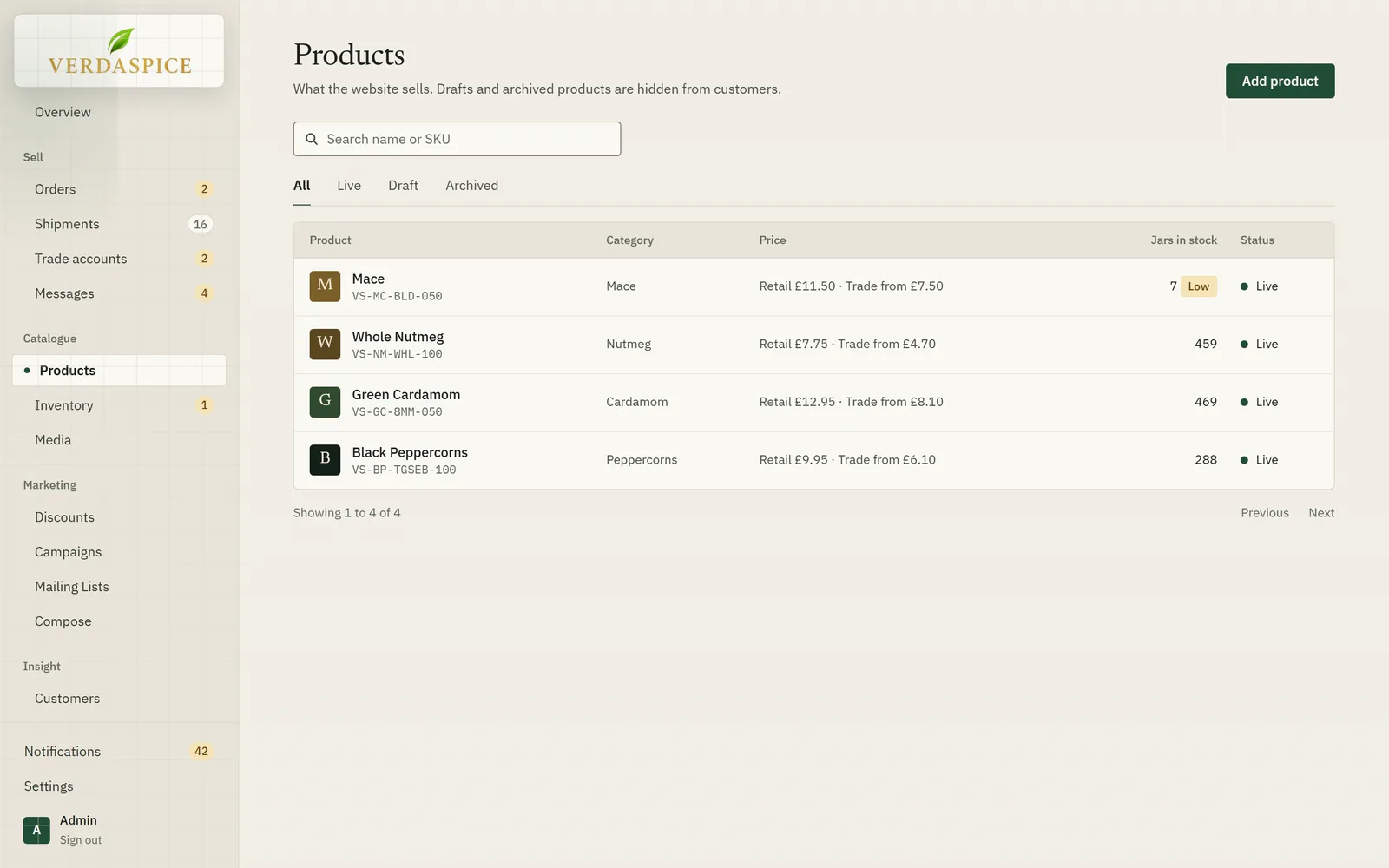This screenshot has width=1389, height=868.
Task: Click SKU VS-GC-8MM-050
Action: (x=397, y=412)
